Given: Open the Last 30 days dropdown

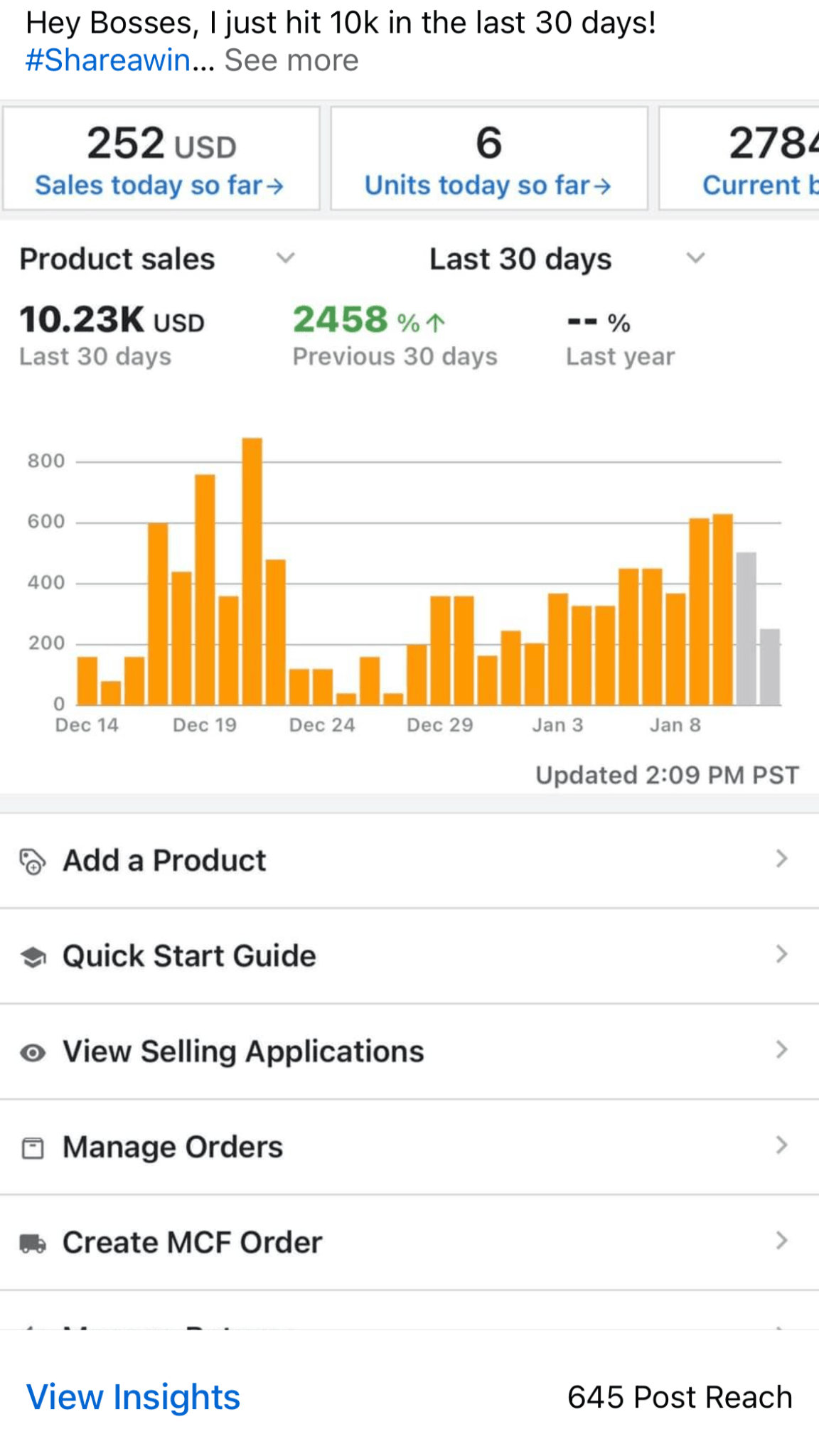Looking at the screenshot, I should (695, 258).
